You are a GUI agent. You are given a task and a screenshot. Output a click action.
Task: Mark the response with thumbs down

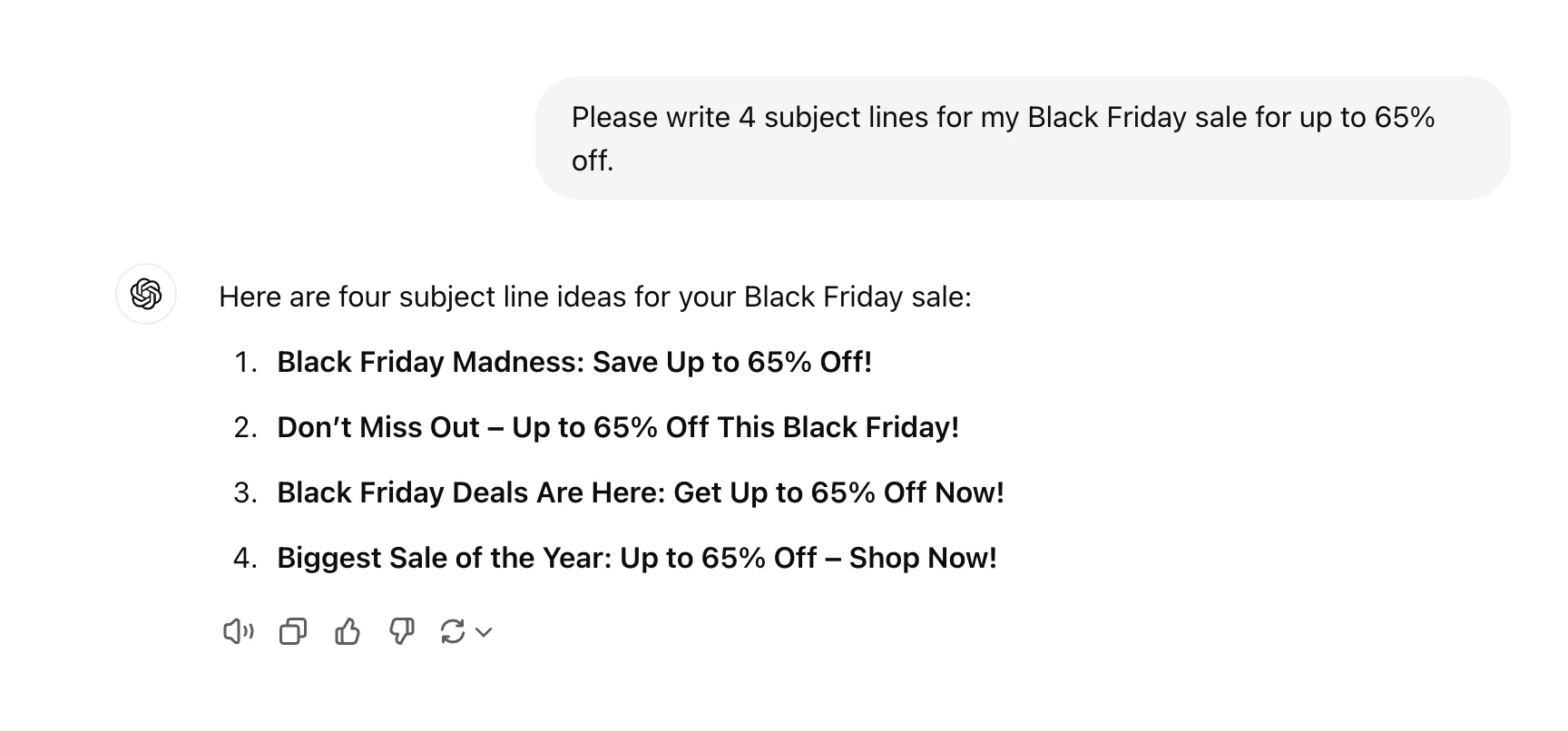click(x=401, y=631)
